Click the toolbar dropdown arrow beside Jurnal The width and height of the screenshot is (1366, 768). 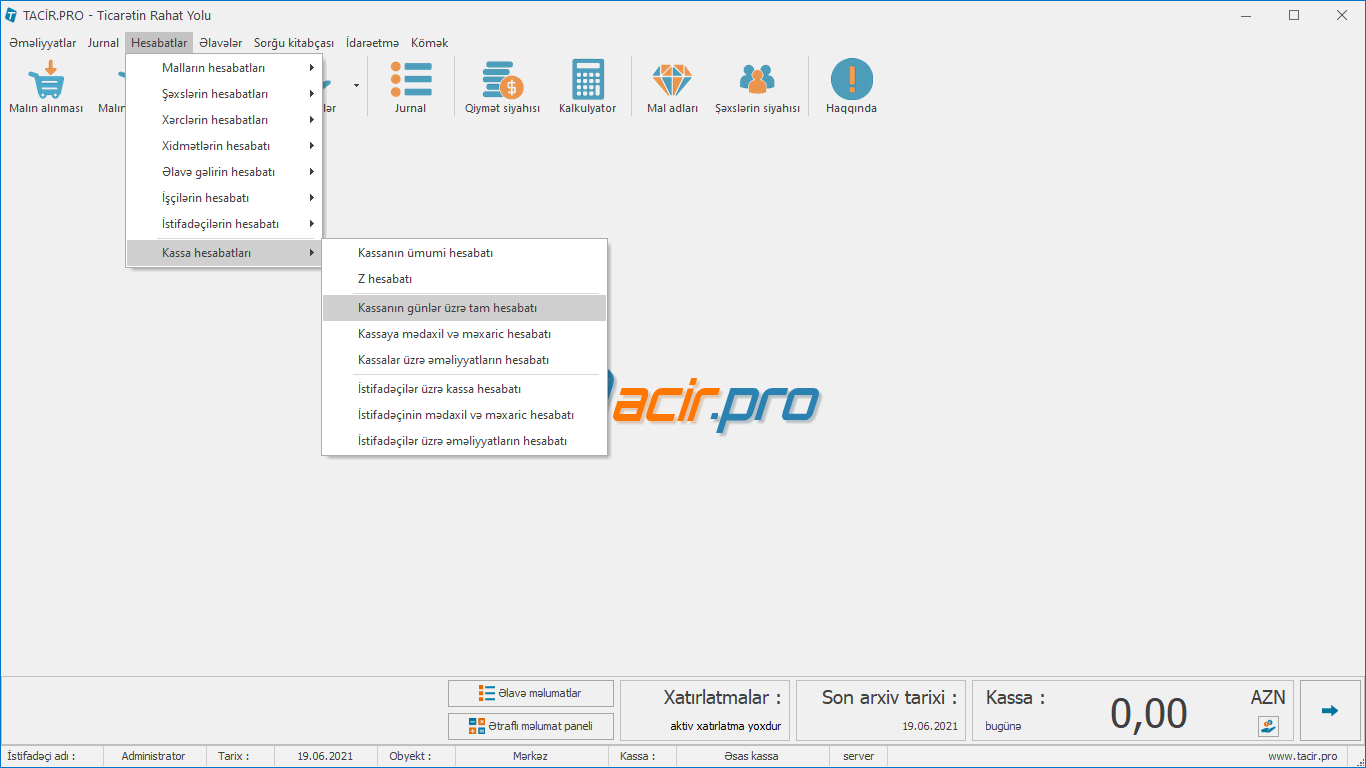356,86
